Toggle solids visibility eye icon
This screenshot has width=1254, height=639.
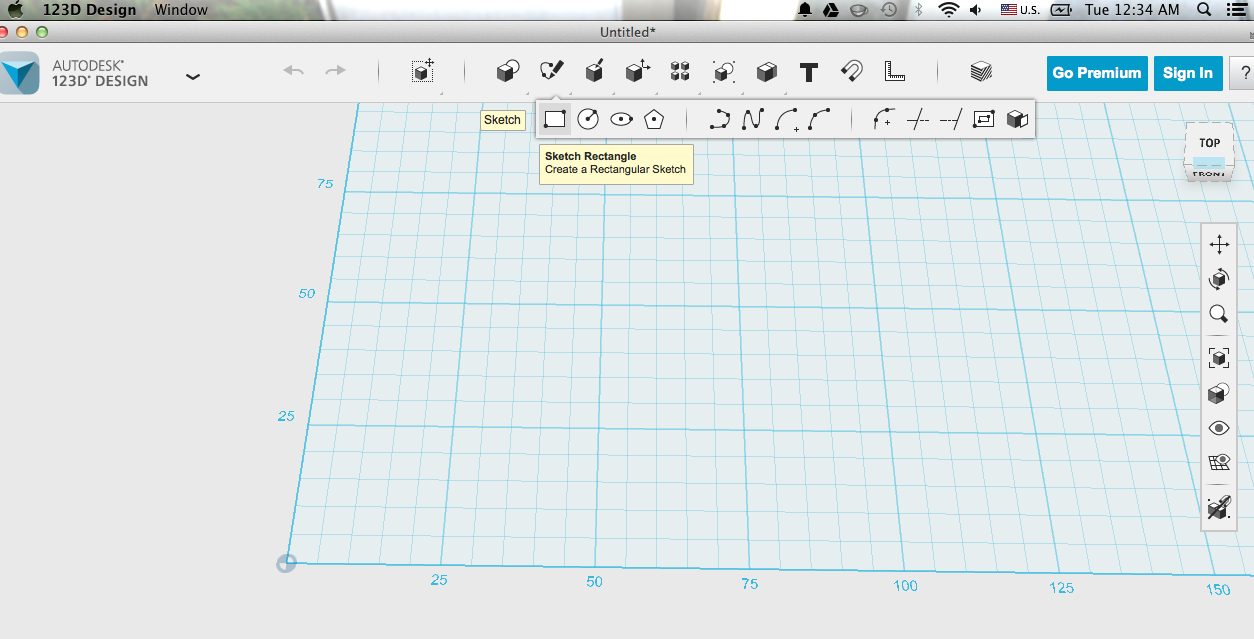[1218, 428]
